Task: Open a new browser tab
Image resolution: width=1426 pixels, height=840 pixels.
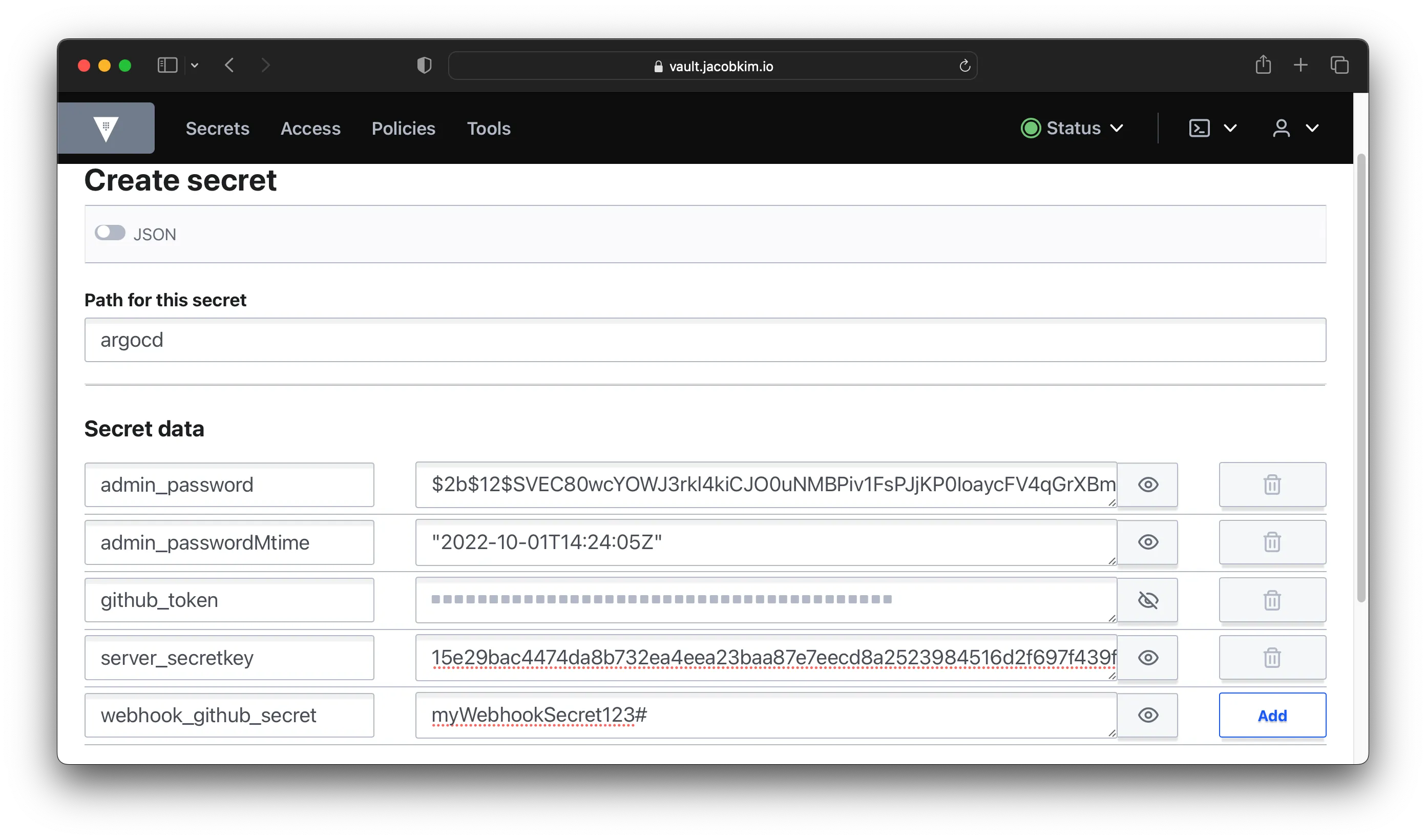Action: click(x=1301, y=65)
